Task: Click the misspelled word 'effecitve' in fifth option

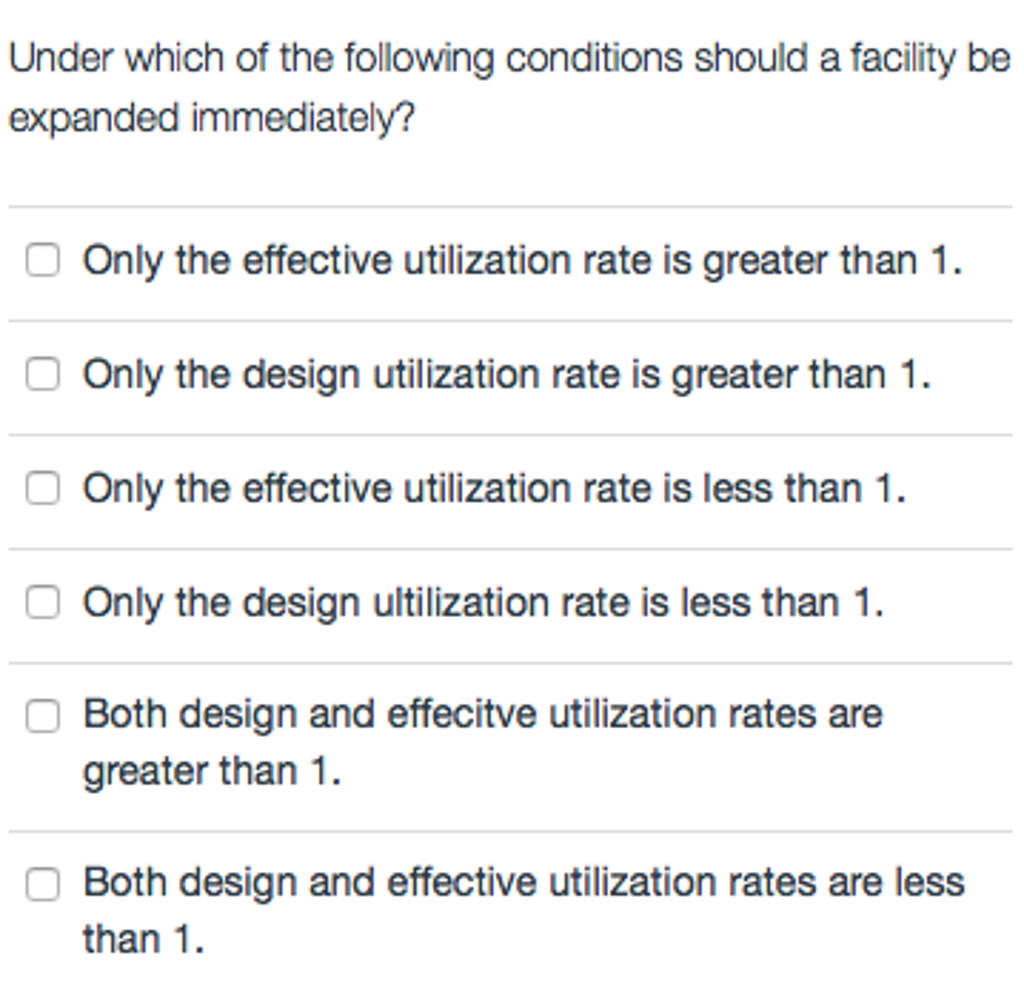Action: tap(463, 715)
